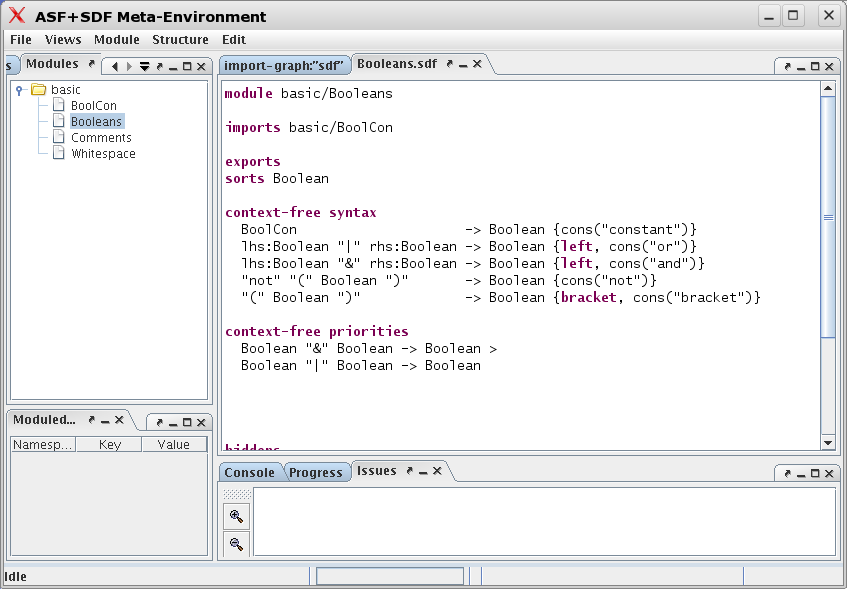Click the zoom-in magnifier in the Issues panel
The height and width of the screenshot is (589, 847).
(x=236, y=516)
